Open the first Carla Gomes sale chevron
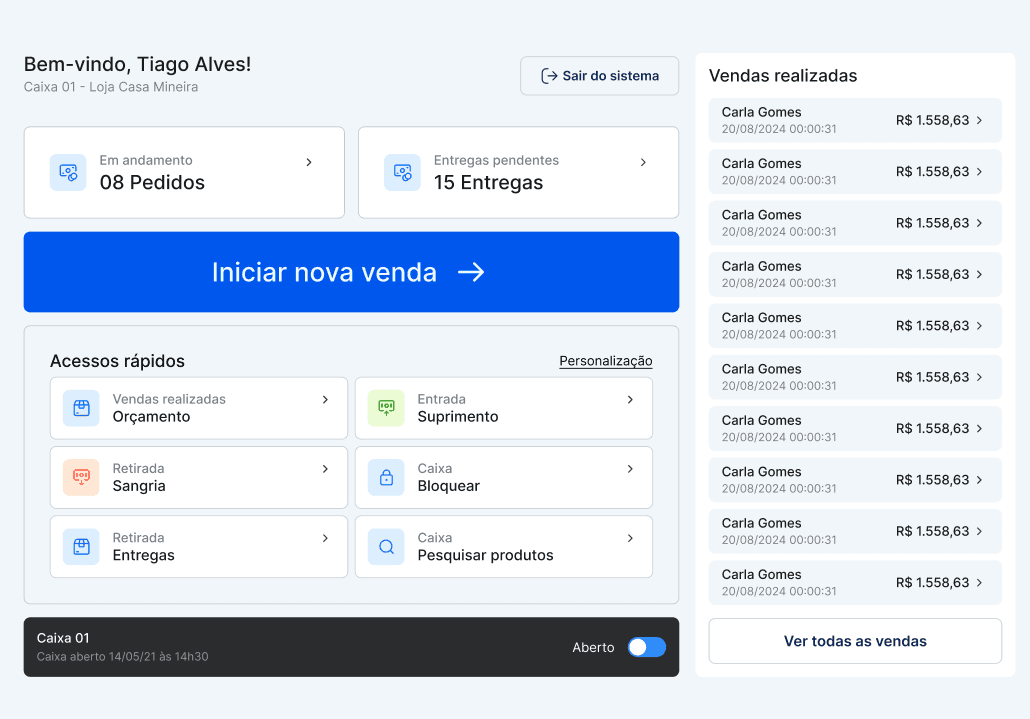Image resolution: width=1030 pixels, height=719 pixels. [x=979, y=120]
